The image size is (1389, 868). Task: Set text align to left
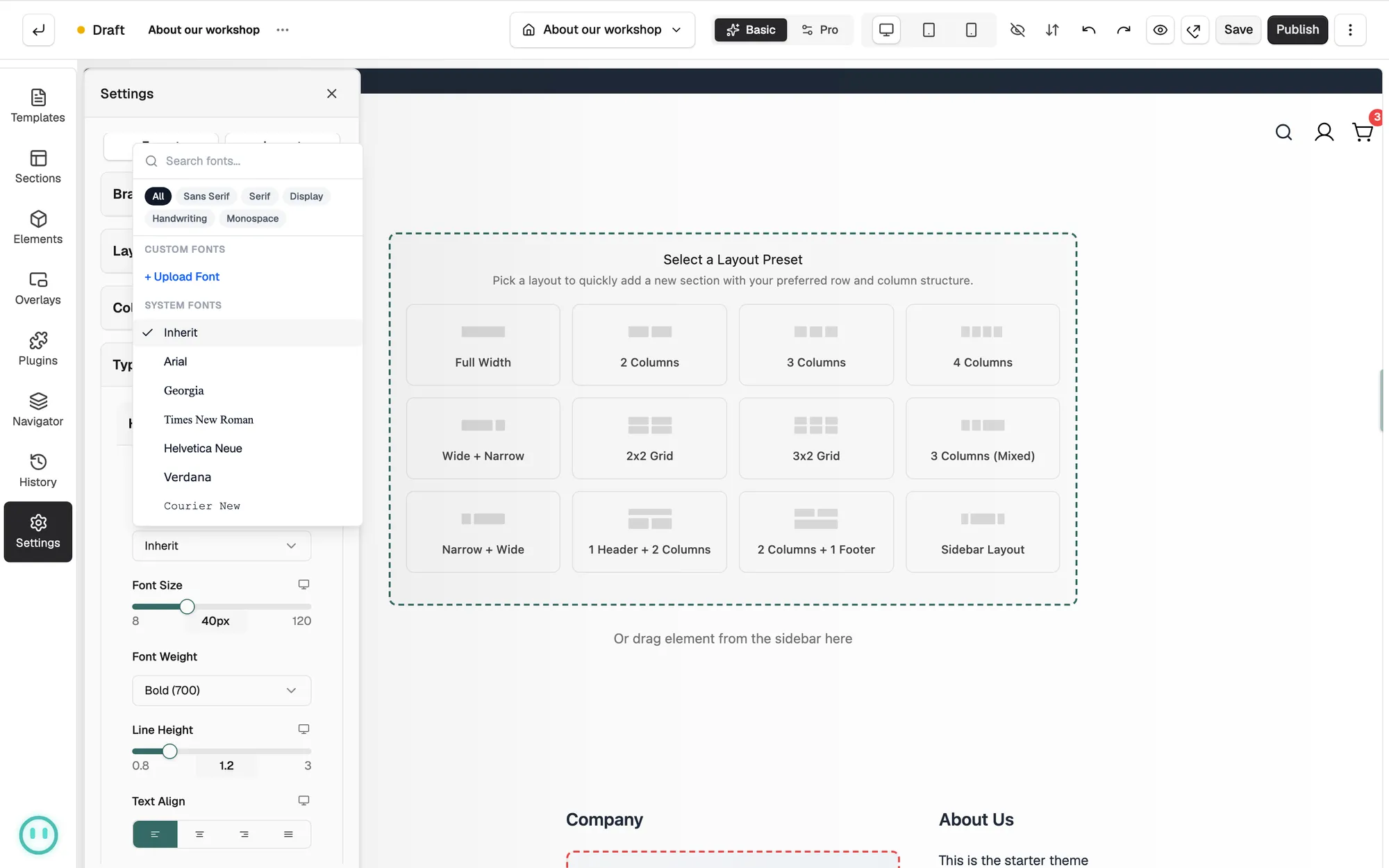(x=155, y=834)
